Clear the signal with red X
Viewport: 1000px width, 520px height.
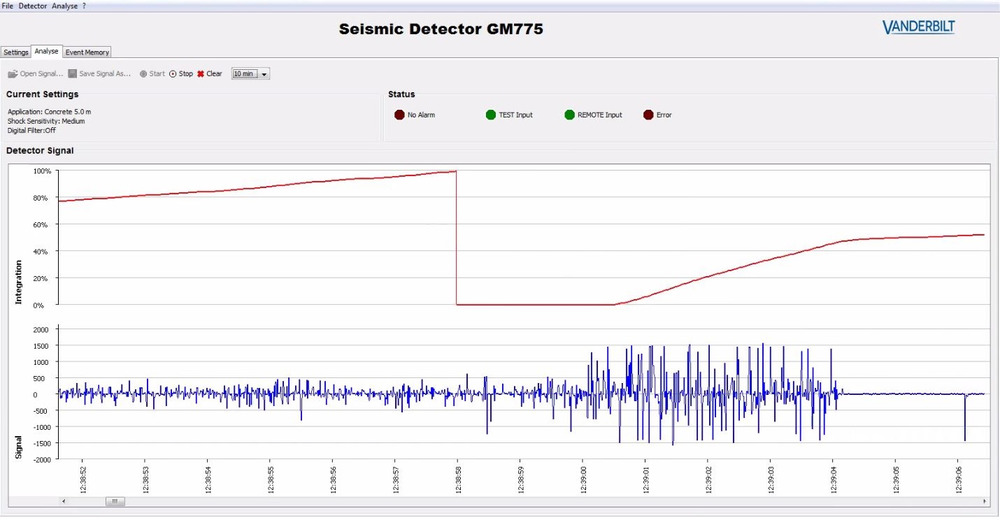(x=210, y=74)
